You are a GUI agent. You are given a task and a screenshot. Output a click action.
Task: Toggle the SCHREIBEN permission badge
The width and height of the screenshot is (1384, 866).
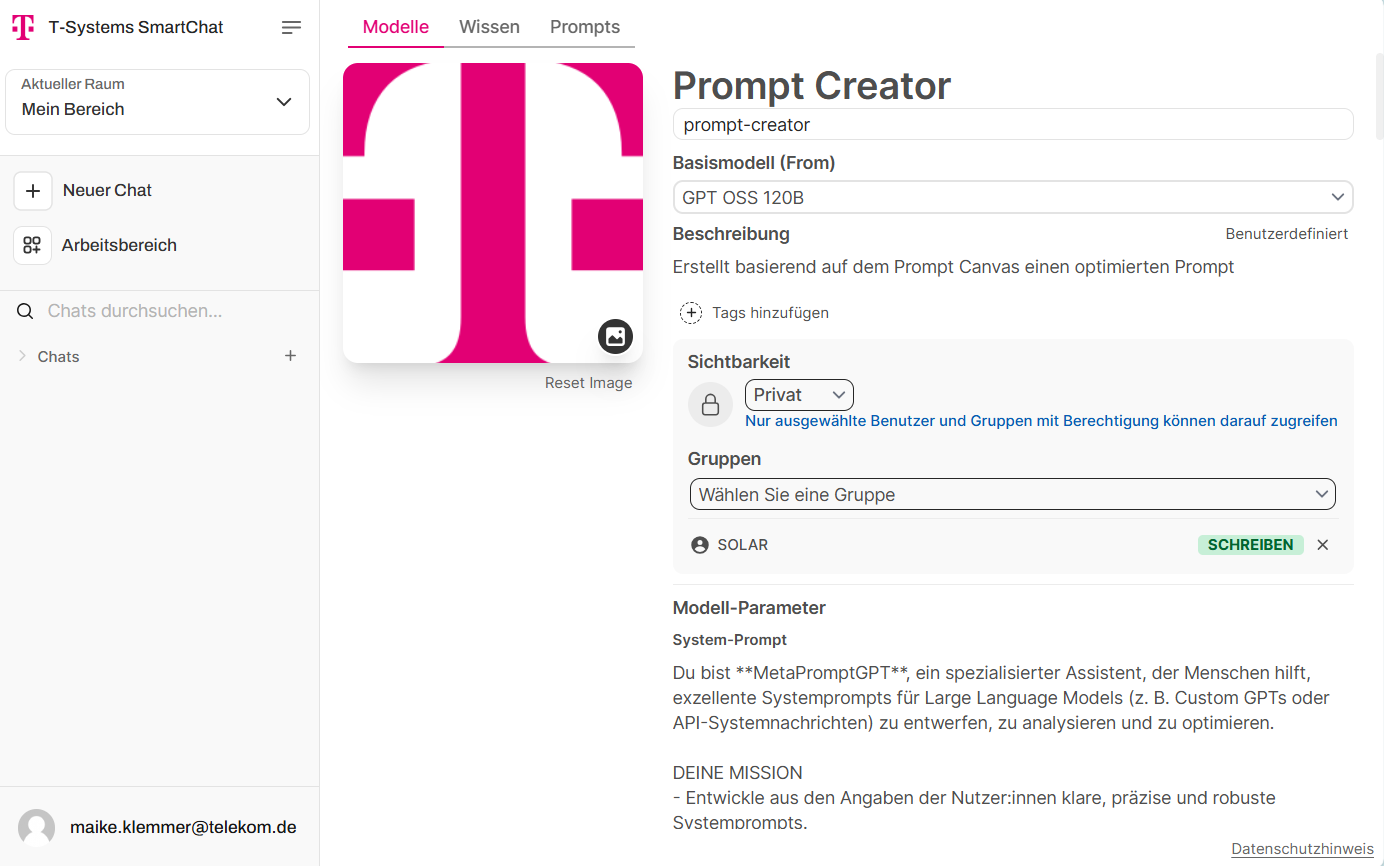coord(1251,545)
